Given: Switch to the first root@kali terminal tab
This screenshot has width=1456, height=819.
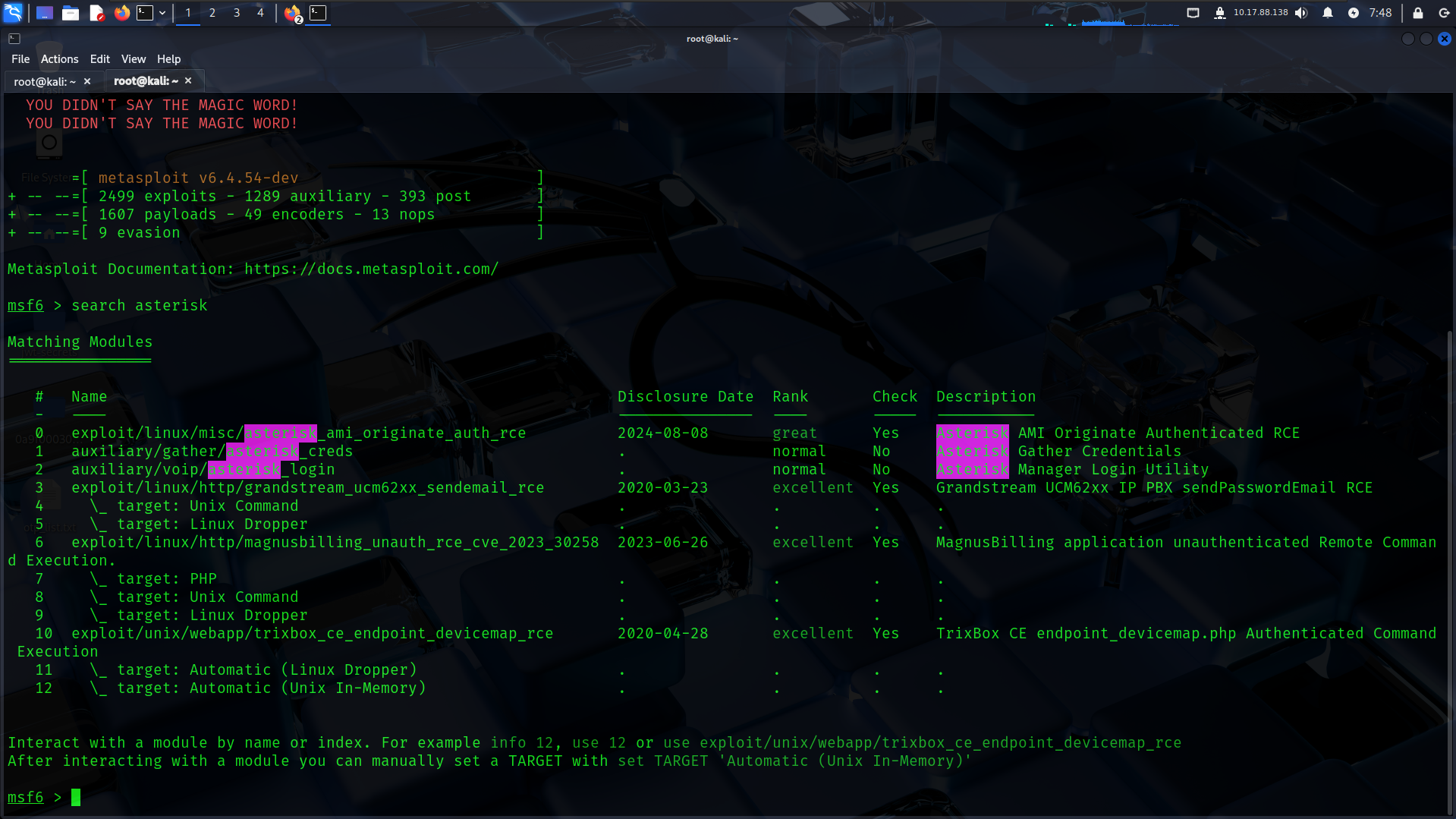Looking at the screenshot, I should coord(45,81).
